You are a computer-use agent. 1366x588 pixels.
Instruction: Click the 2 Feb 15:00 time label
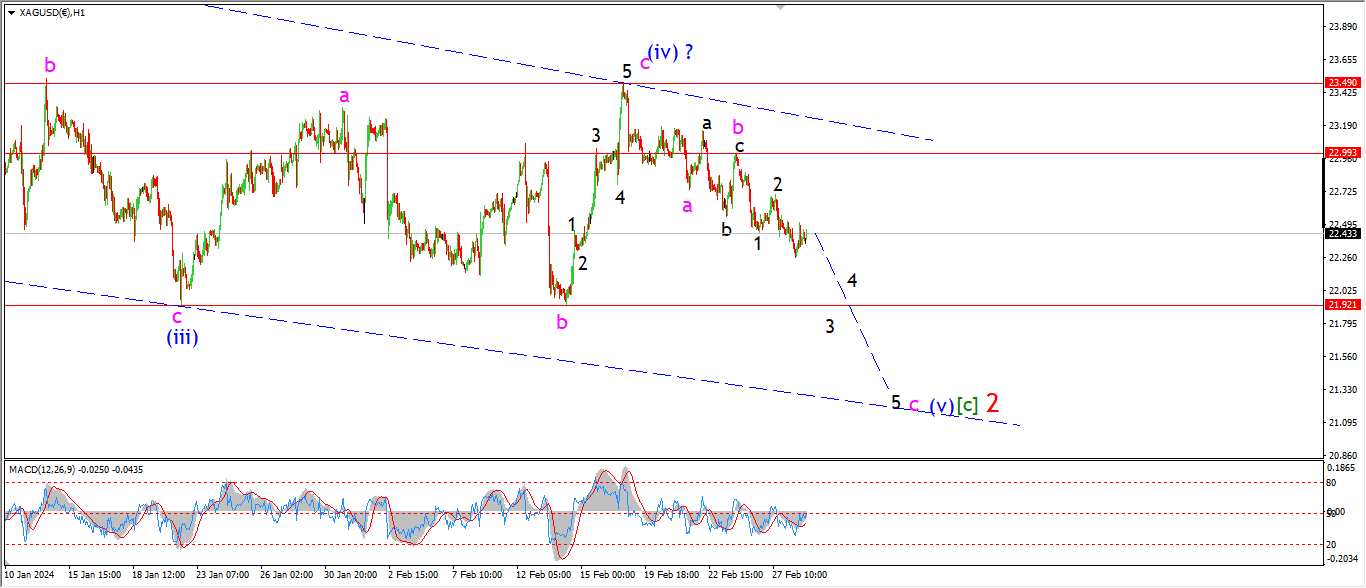point(412,575)
